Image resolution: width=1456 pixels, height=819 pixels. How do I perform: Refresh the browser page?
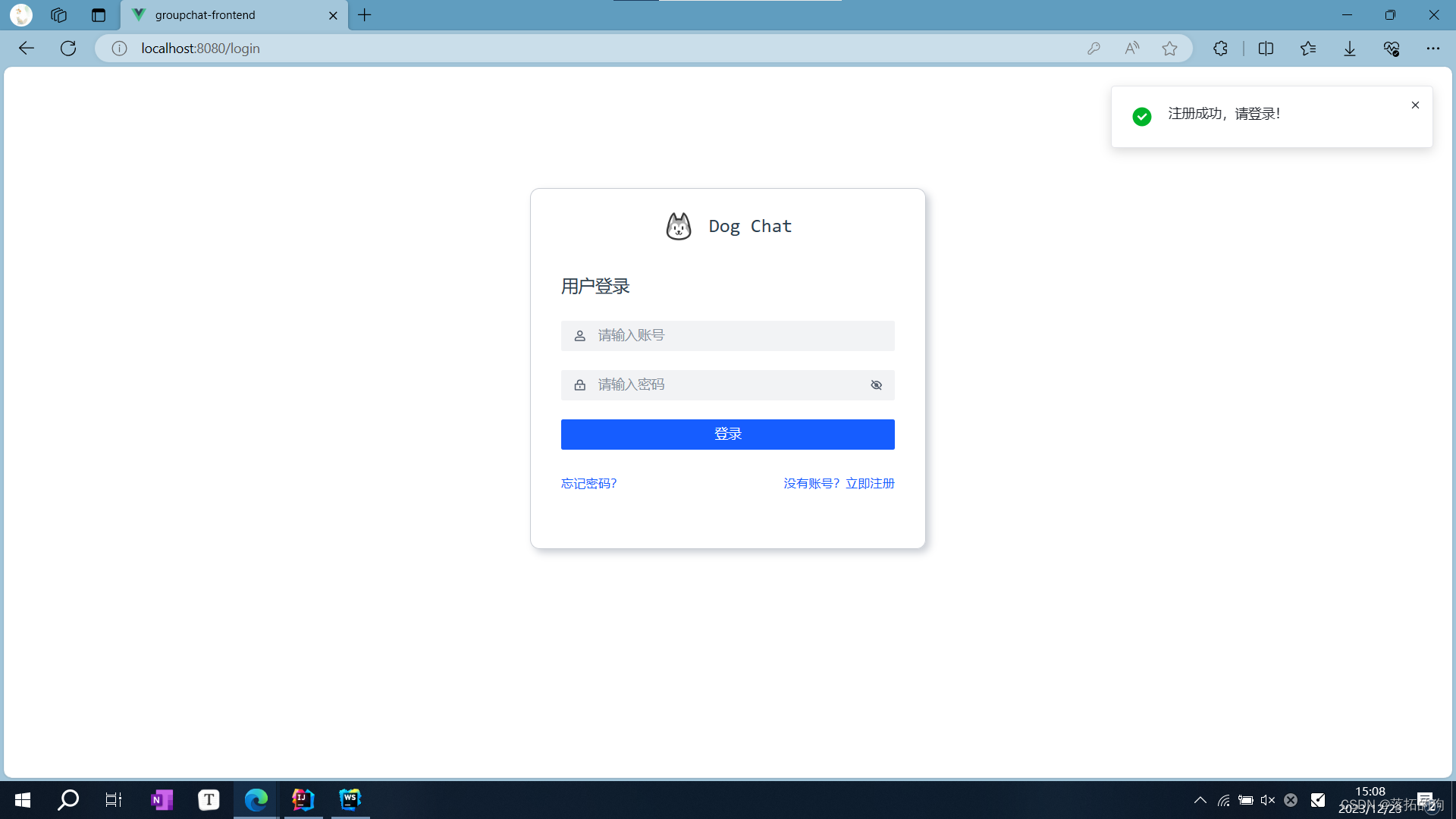pos(68,49)
